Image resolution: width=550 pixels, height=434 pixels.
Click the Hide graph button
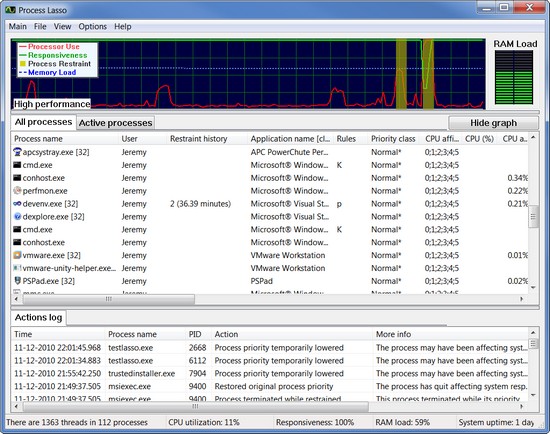(493, 123)
